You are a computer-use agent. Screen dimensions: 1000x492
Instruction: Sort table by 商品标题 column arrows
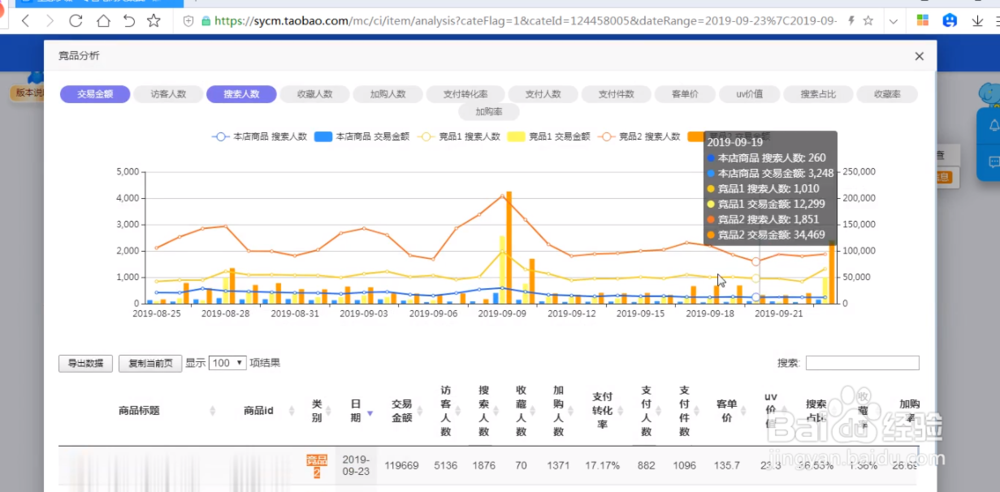tap(213, 411)
